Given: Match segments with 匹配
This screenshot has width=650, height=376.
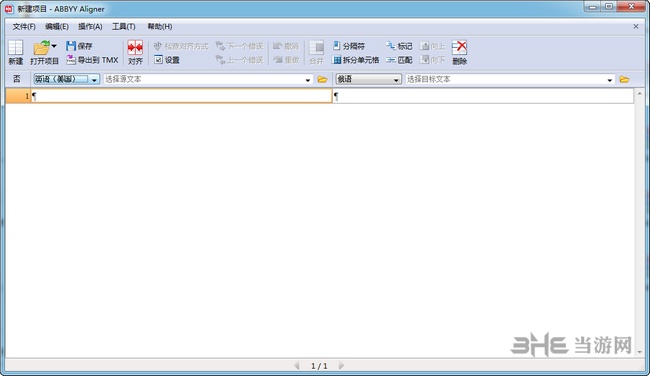Looking at the screenshot, I should pos(399,60).
